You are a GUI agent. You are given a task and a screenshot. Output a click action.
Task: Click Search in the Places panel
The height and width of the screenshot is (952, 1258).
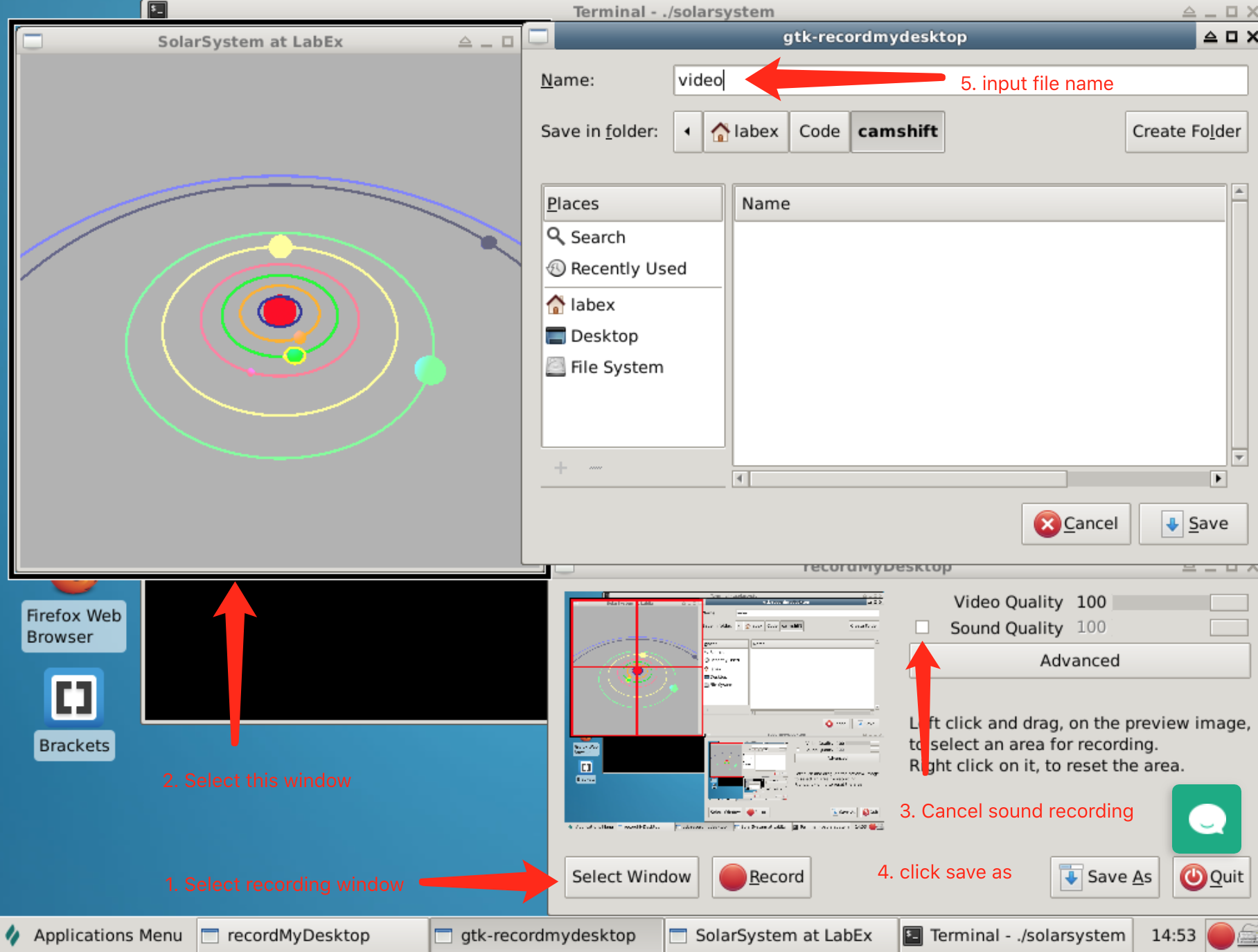pyautogui.click(x=597, y=237)
